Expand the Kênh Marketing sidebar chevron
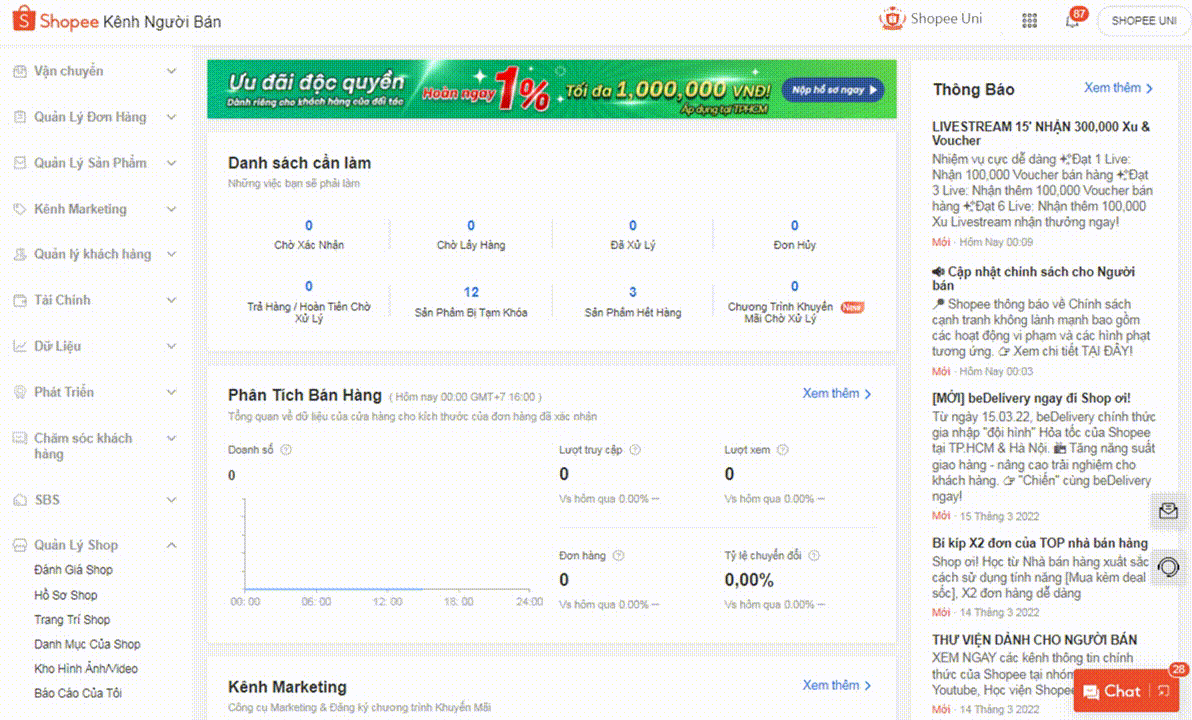 [x=172, y=209]
